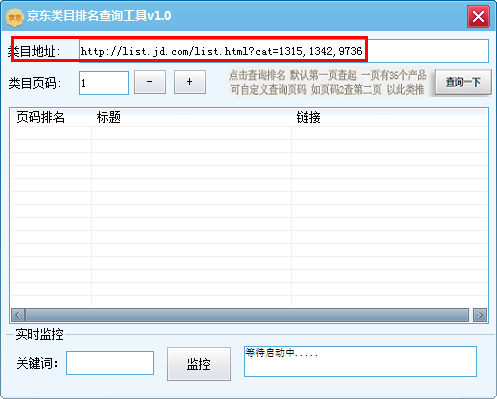Click the 实时监控 group label
This screenshot has height=399, width=497.
[x=39, y=334]
